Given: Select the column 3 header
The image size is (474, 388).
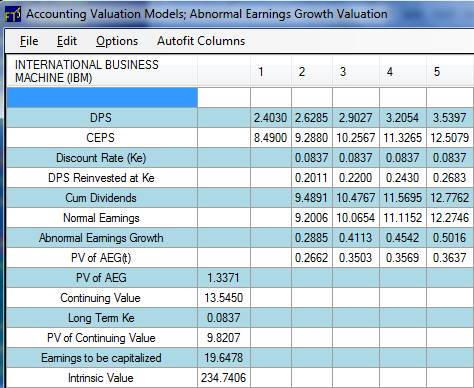Looking at the screenshot, I should tap(356, 71).
